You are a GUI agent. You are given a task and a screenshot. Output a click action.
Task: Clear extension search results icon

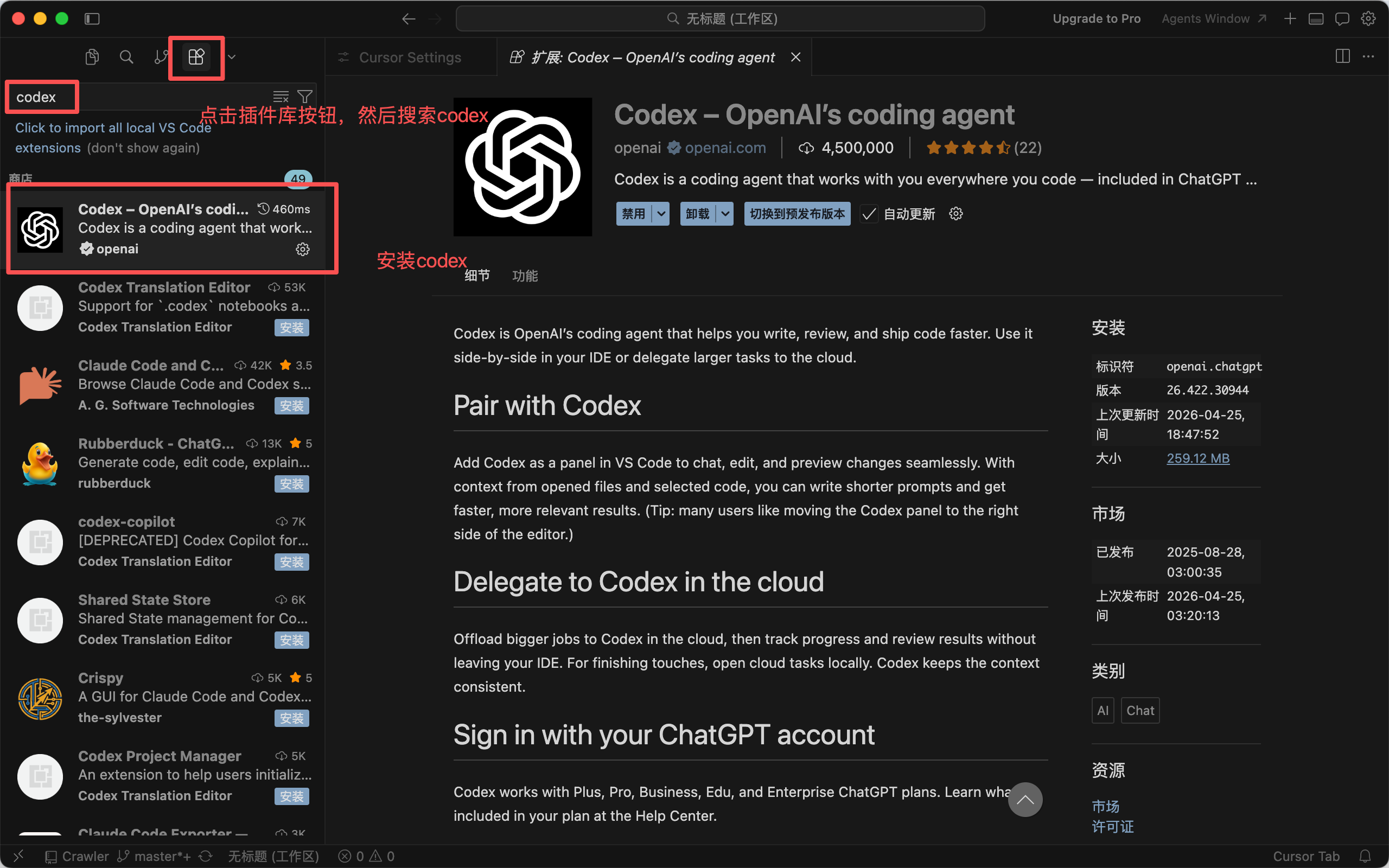(x=281, y=97)
